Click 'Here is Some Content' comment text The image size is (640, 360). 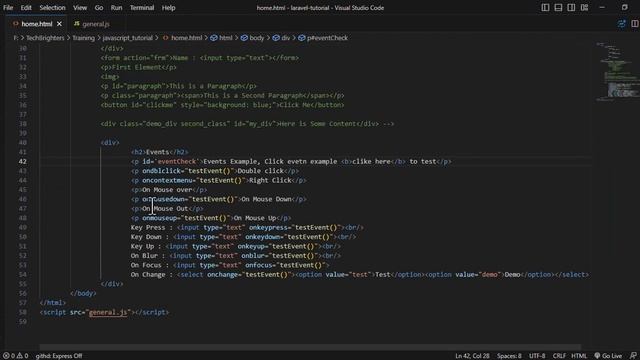click(x=318, y=124)
